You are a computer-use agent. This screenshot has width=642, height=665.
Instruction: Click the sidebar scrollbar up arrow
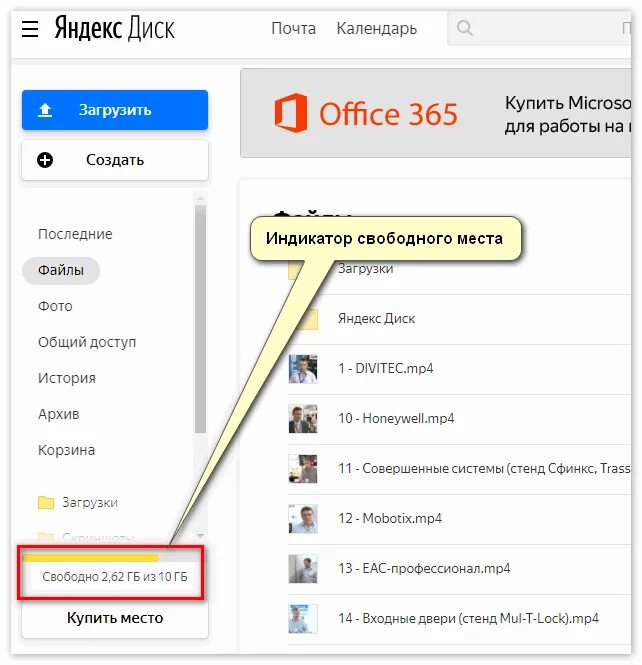(x=200, y=198)
